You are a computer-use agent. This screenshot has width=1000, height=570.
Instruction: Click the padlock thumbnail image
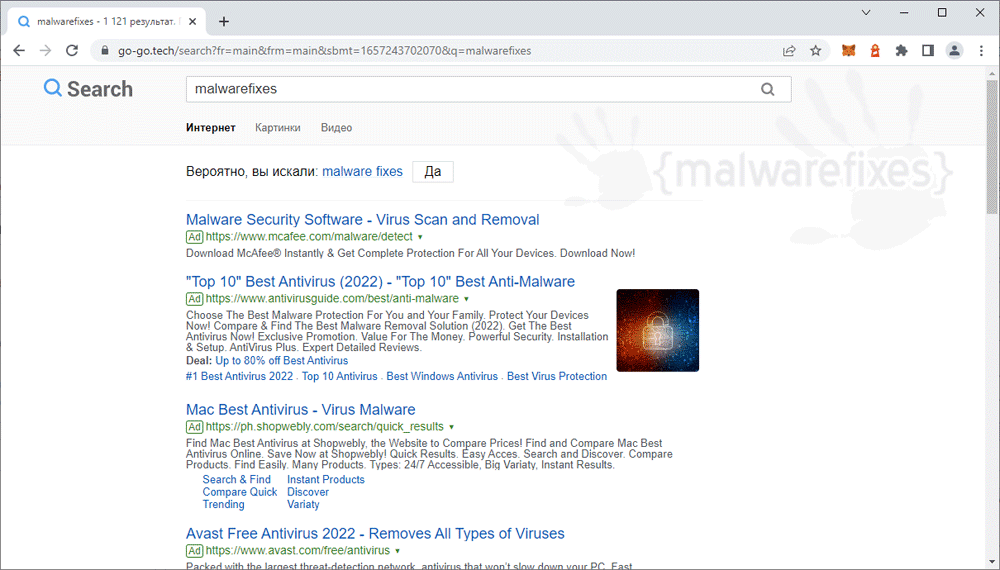tap(658, 330)
